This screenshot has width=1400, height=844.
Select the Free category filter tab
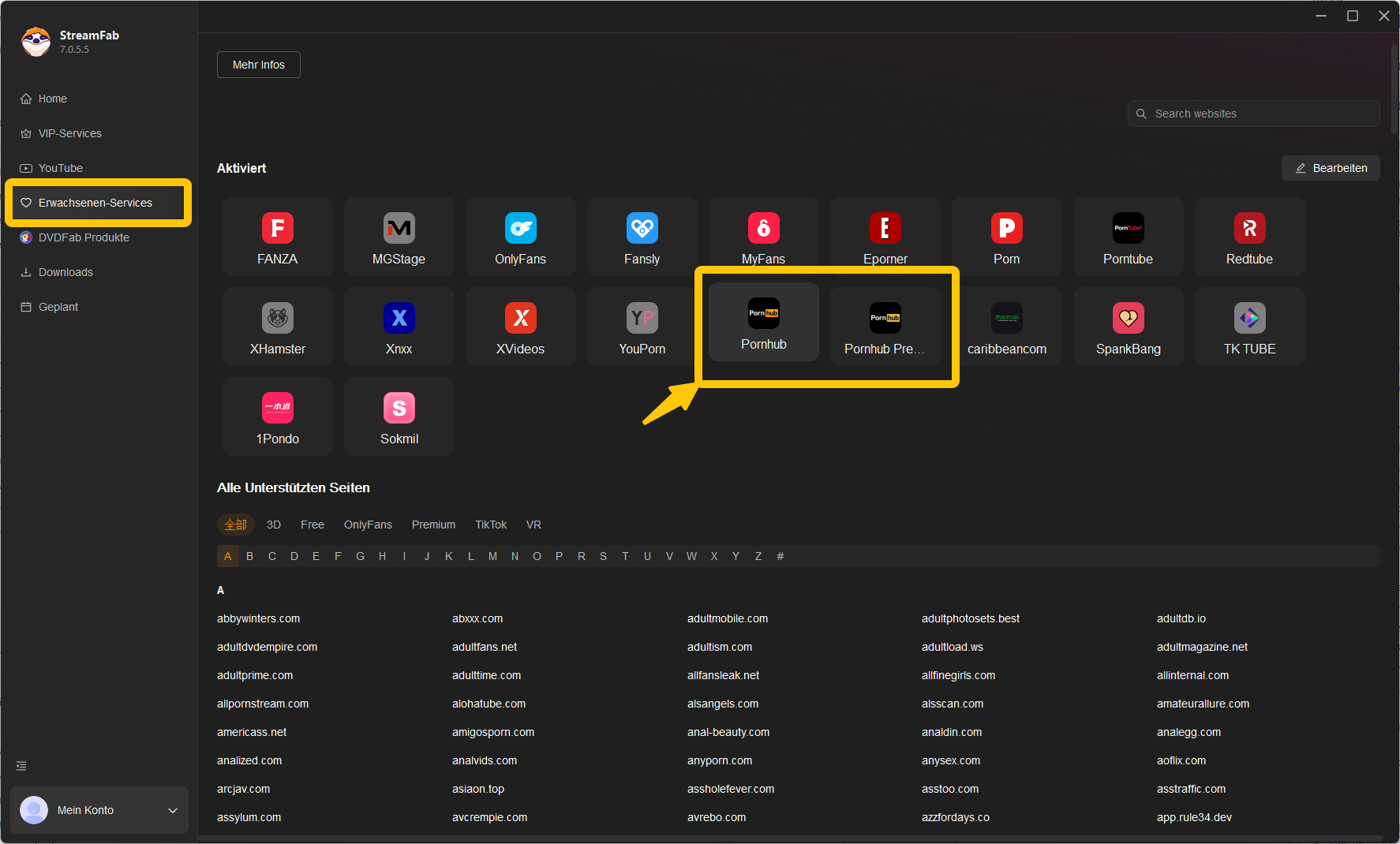[313, 525]
